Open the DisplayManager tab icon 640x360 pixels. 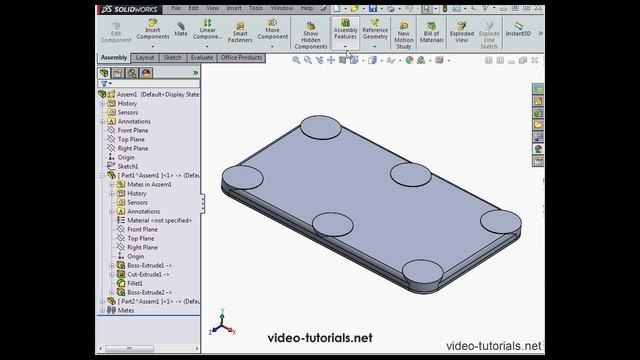pos(146,73)
